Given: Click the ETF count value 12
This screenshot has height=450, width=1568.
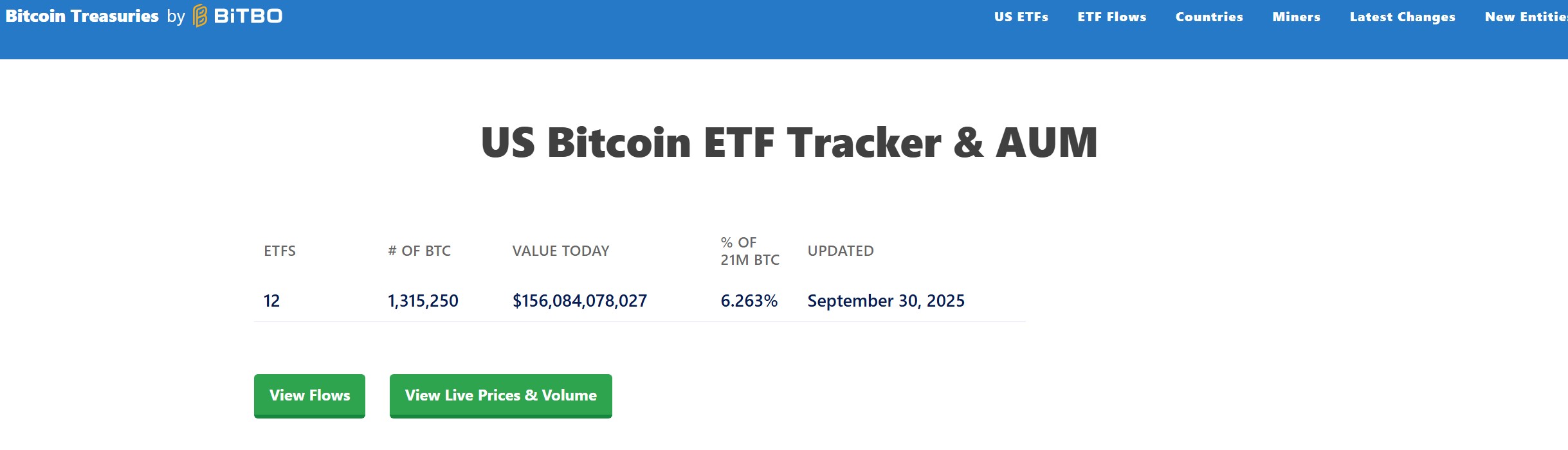Looking at the screenshot, I should tap(271, 300).
